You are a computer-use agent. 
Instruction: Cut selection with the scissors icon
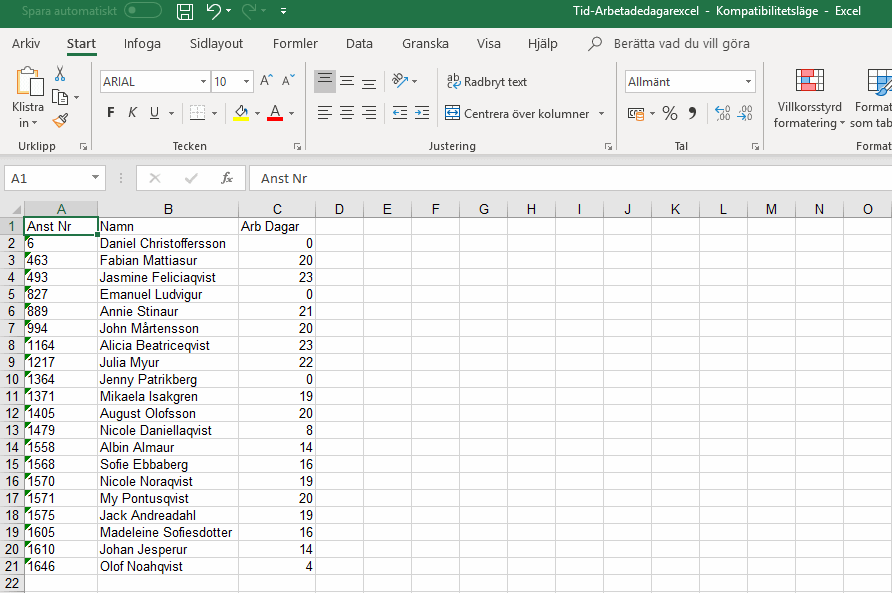60,73
